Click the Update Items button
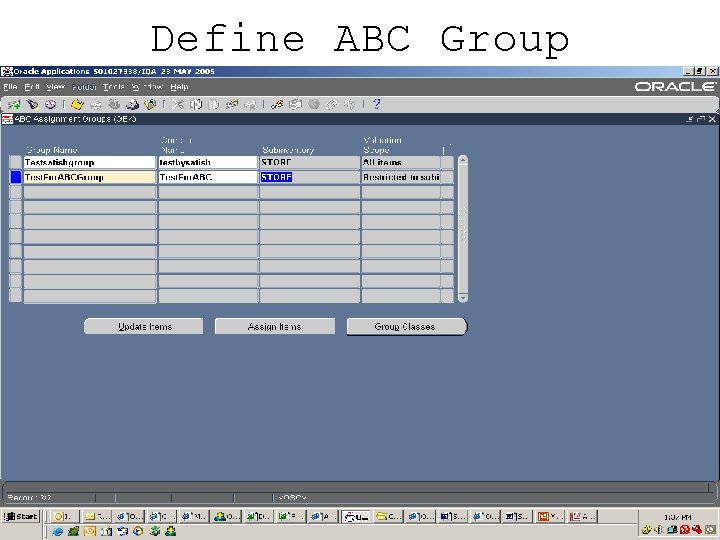The height and width of the screenshot is (540, 720). [144, 326]
